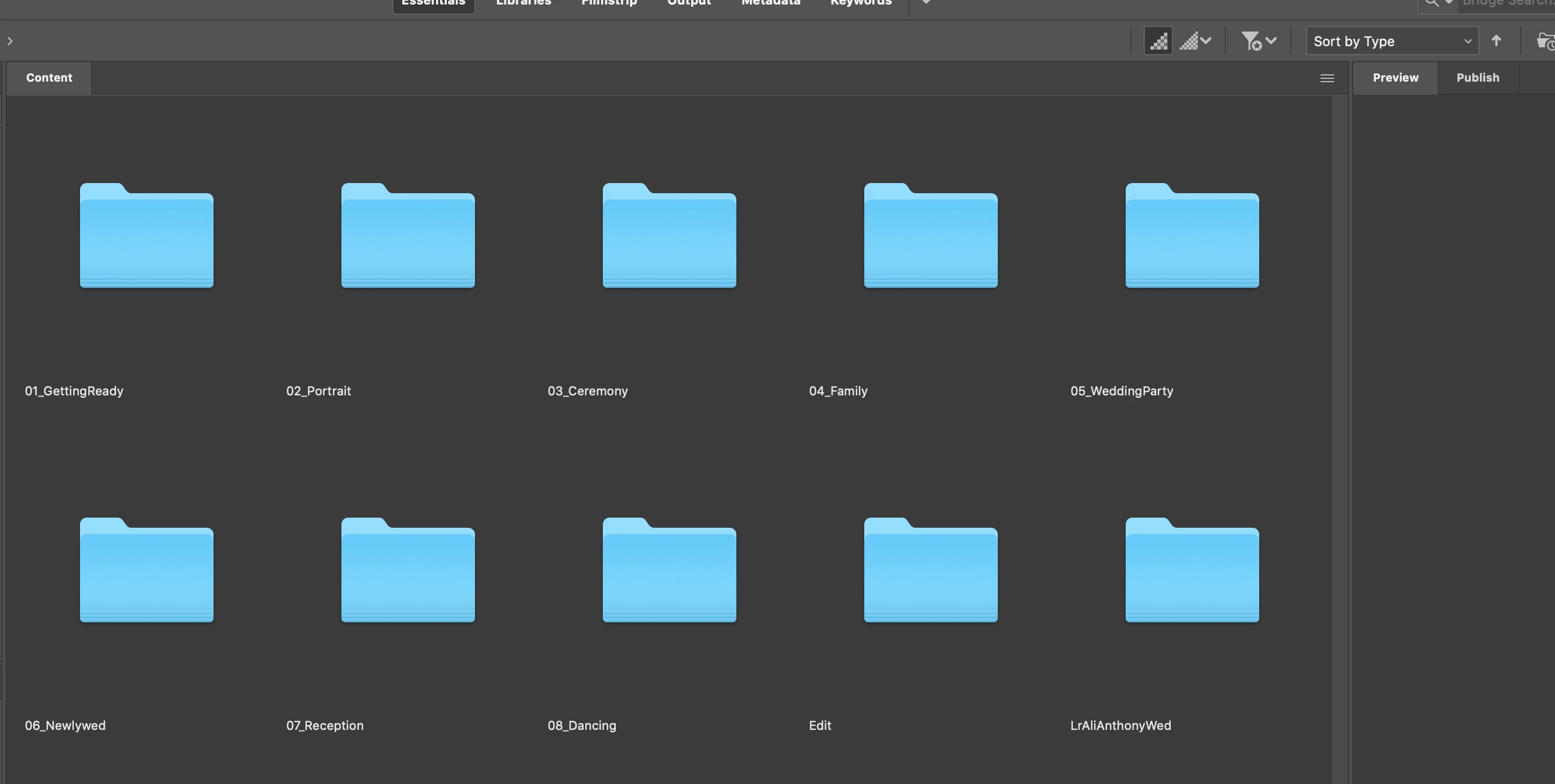Expand the path bar chevron at left

pos(10,41)
